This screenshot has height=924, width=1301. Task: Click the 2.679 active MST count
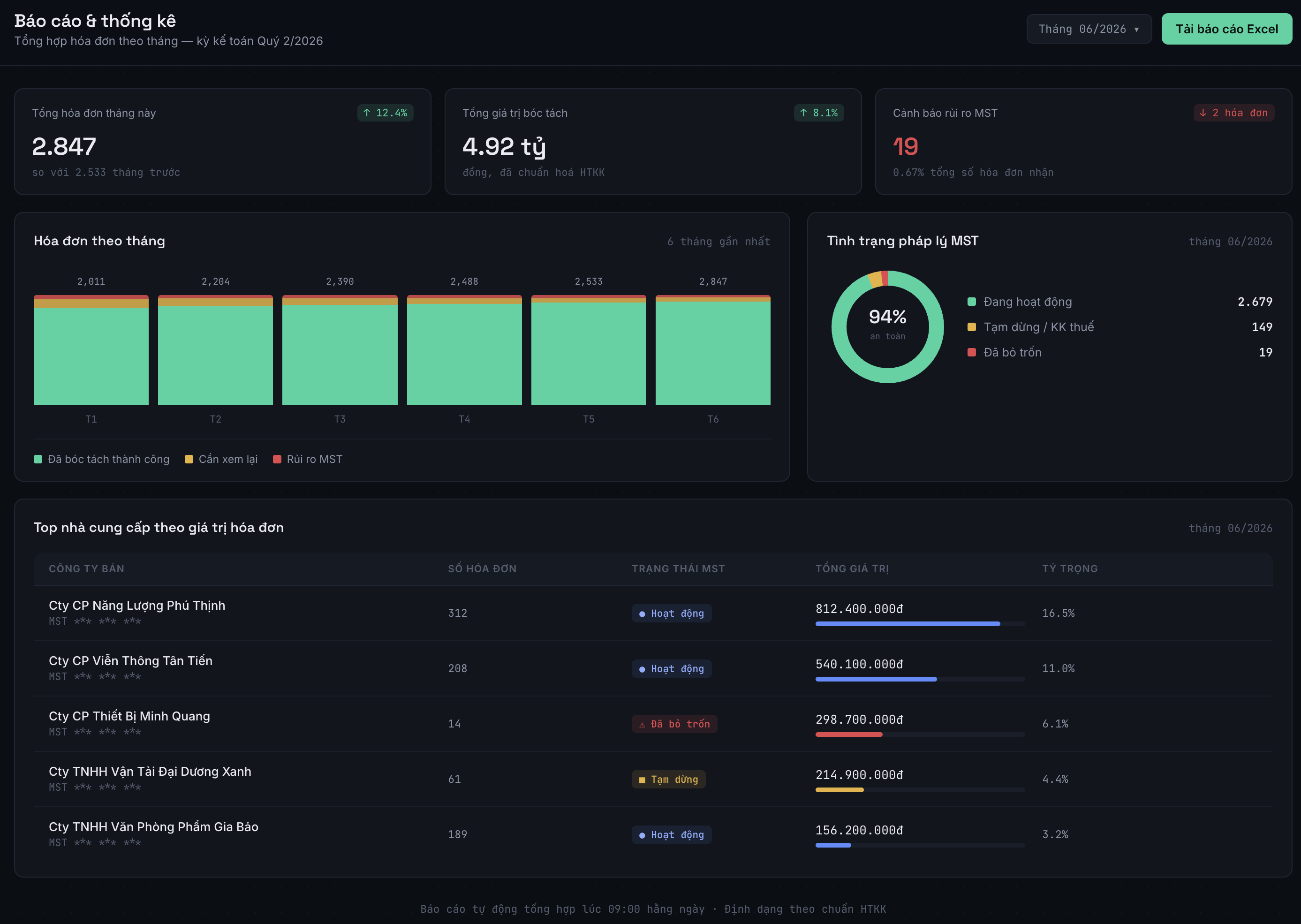tap(1255, 302)
